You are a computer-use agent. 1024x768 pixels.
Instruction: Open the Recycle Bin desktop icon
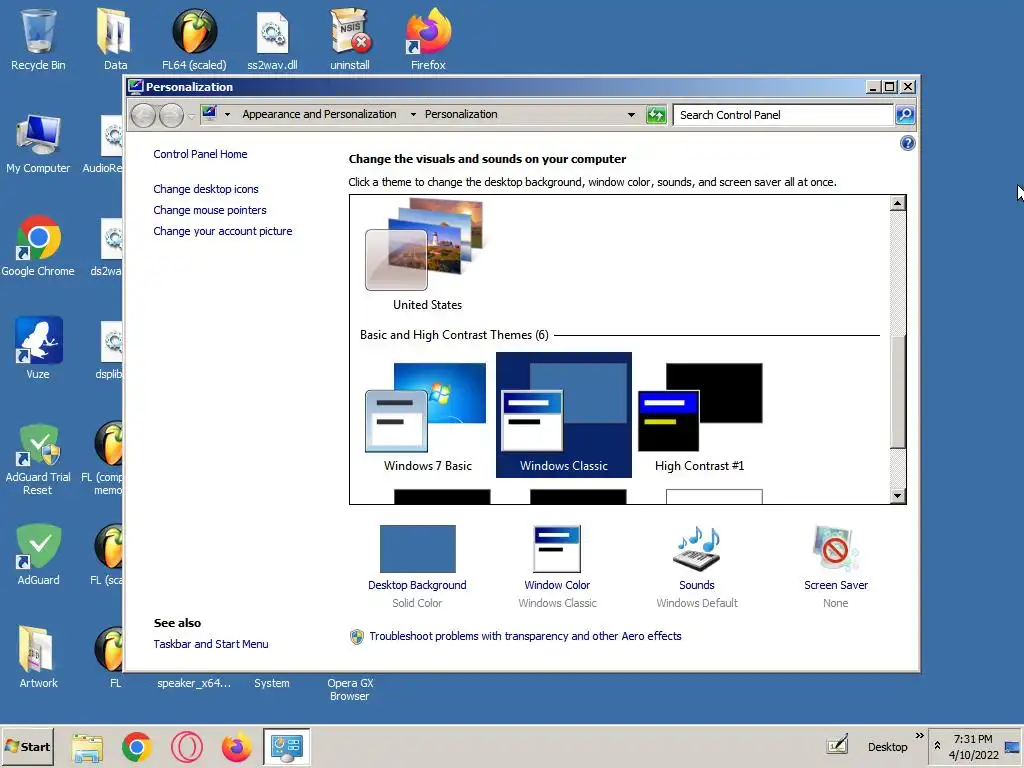tap(38, 39)
